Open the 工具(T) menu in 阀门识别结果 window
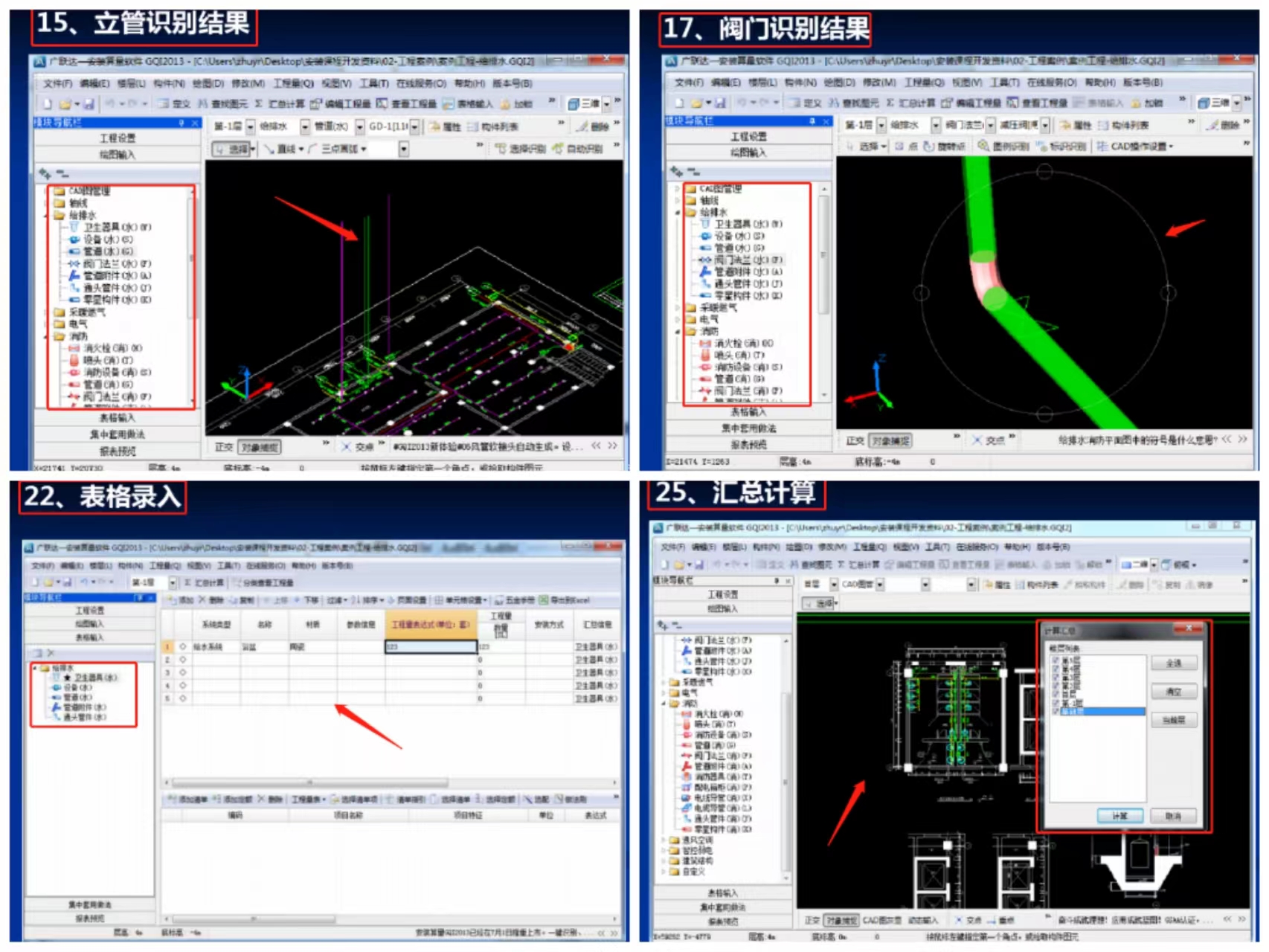1269x952 pixels. [x=1004, y=82]
